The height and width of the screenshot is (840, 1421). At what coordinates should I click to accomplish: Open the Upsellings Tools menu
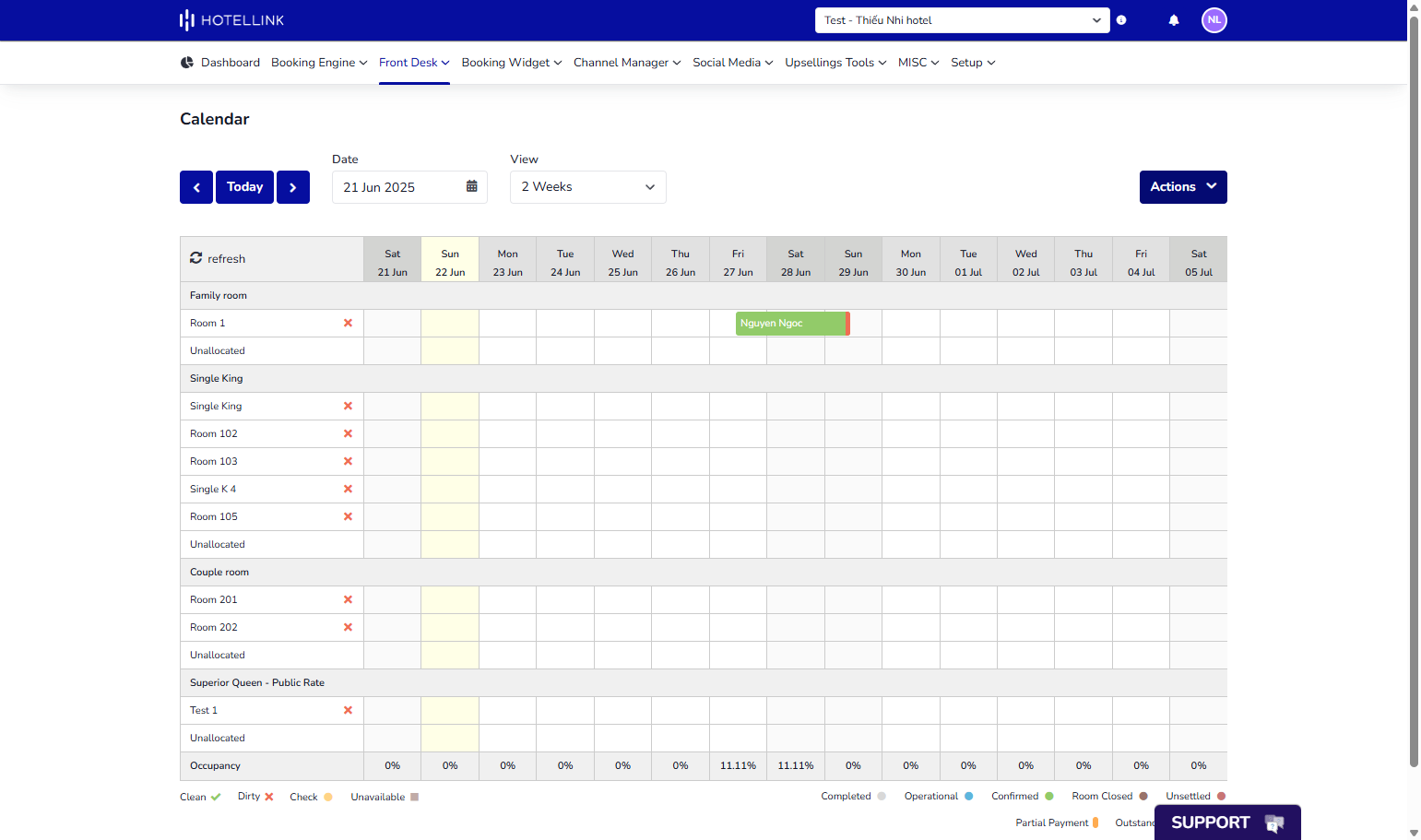click(x=835, y=63)
